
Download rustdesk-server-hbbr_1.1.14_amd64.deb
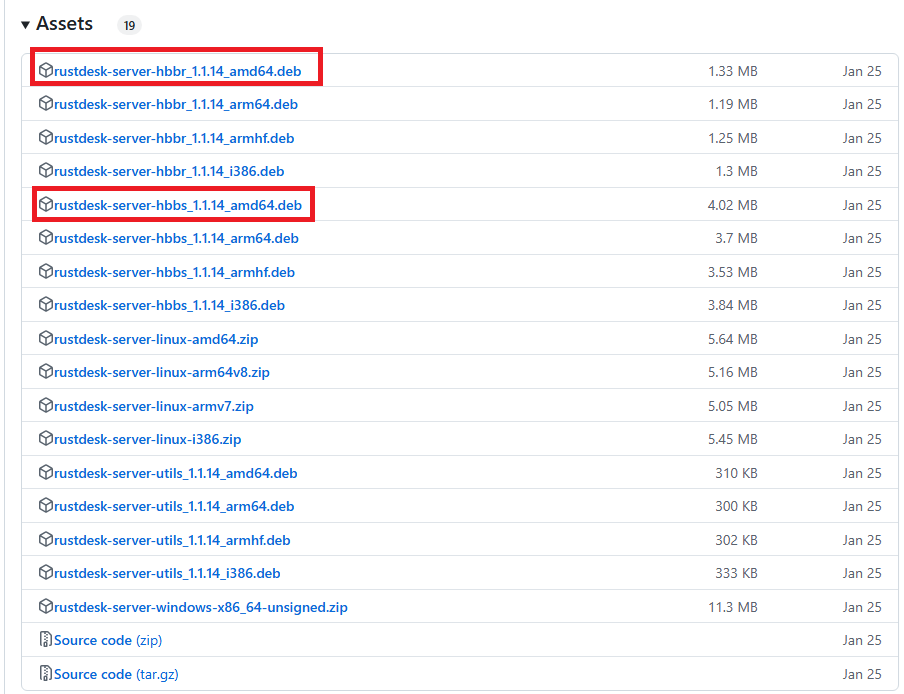point(177,71)
